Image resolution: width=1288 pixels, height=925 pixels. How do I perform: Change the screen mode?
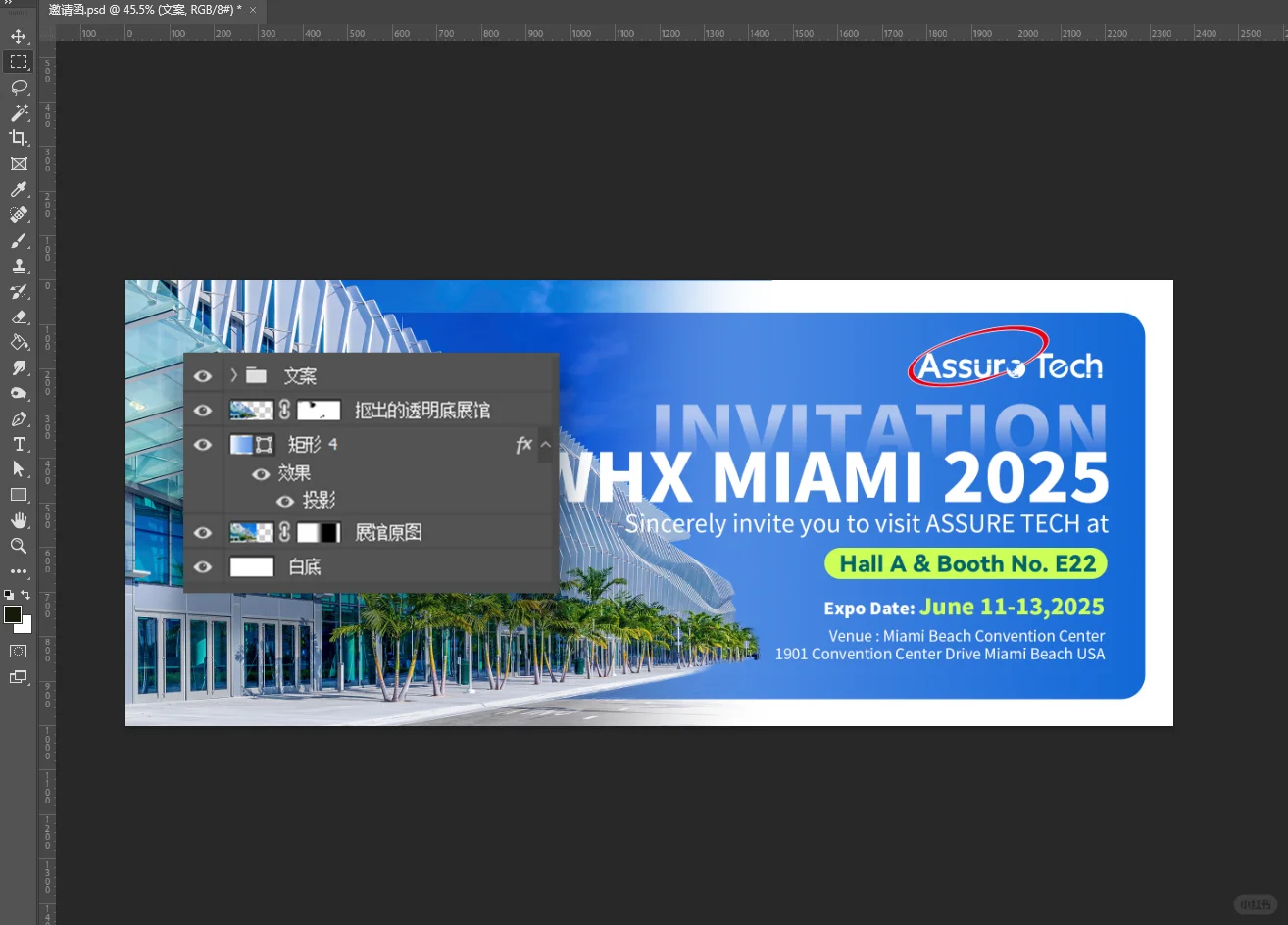(x=19, y=677)
